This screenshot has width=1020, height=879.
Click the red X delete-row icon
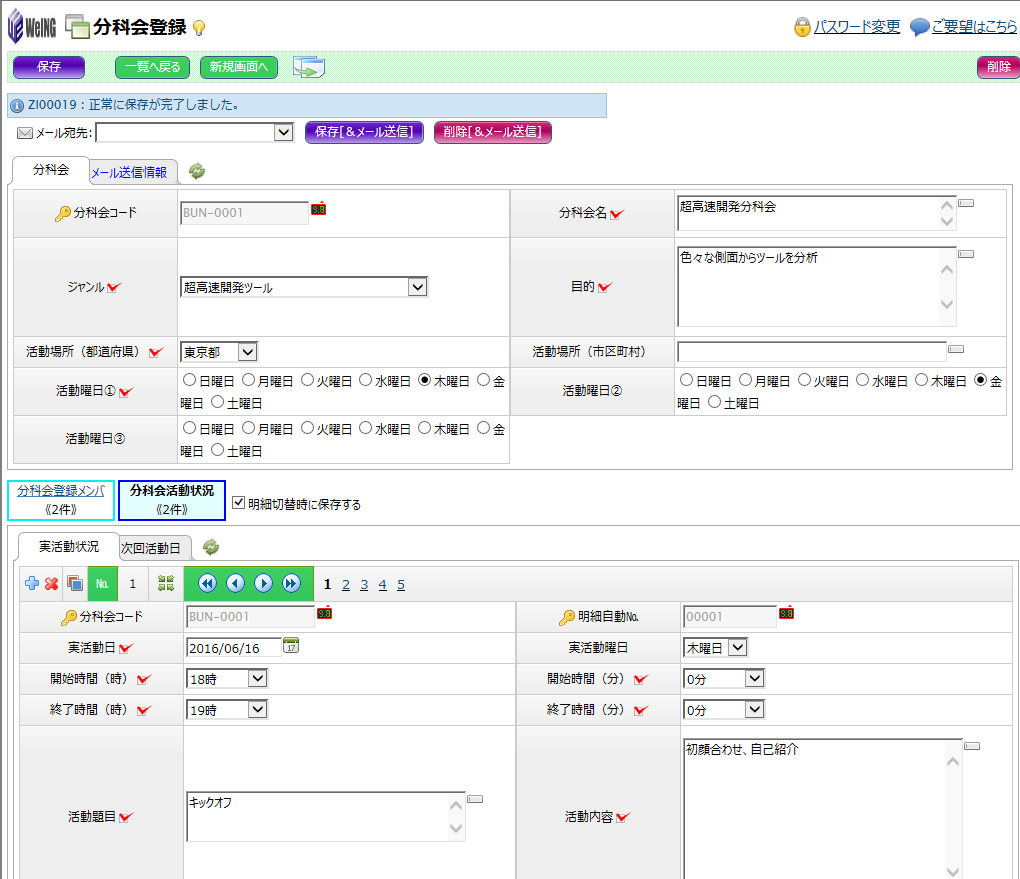51,583
